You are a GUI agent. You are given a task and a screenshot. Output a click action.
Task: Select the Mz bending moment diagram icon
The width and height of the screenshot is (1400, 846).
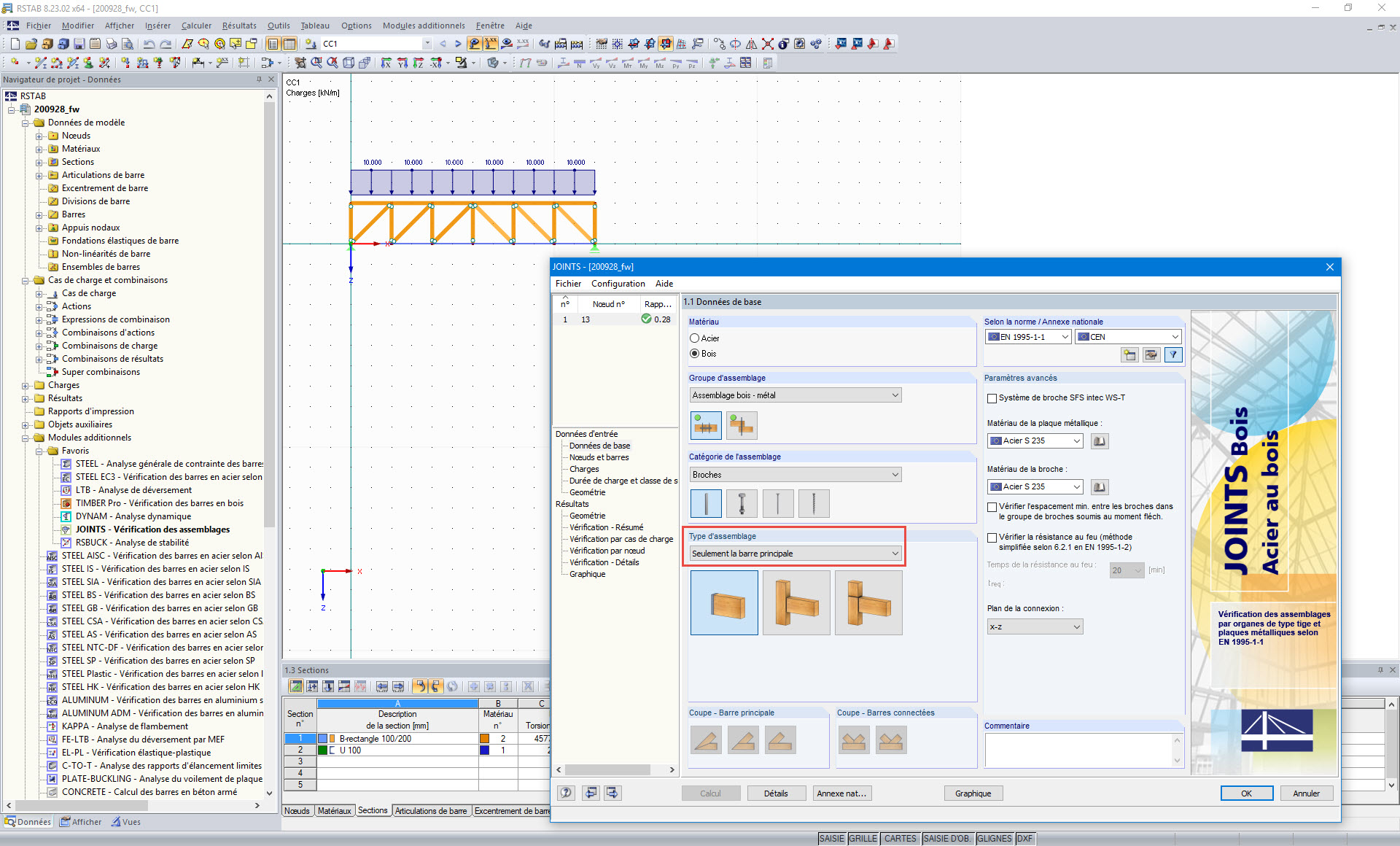[x=660, y=63]
